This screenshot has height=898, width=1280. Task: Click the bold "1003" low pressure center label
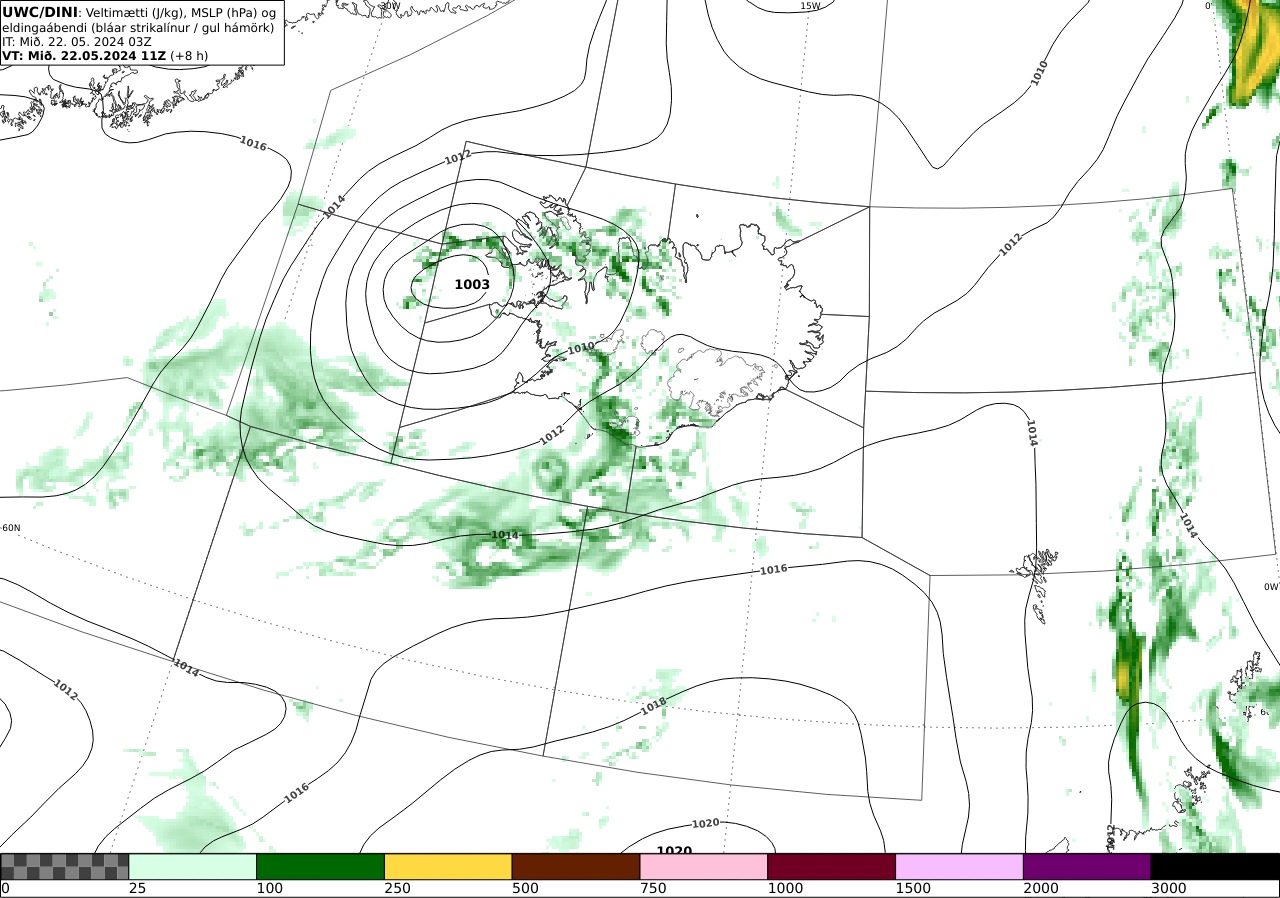pyautogui.click(x=472, y=284)
